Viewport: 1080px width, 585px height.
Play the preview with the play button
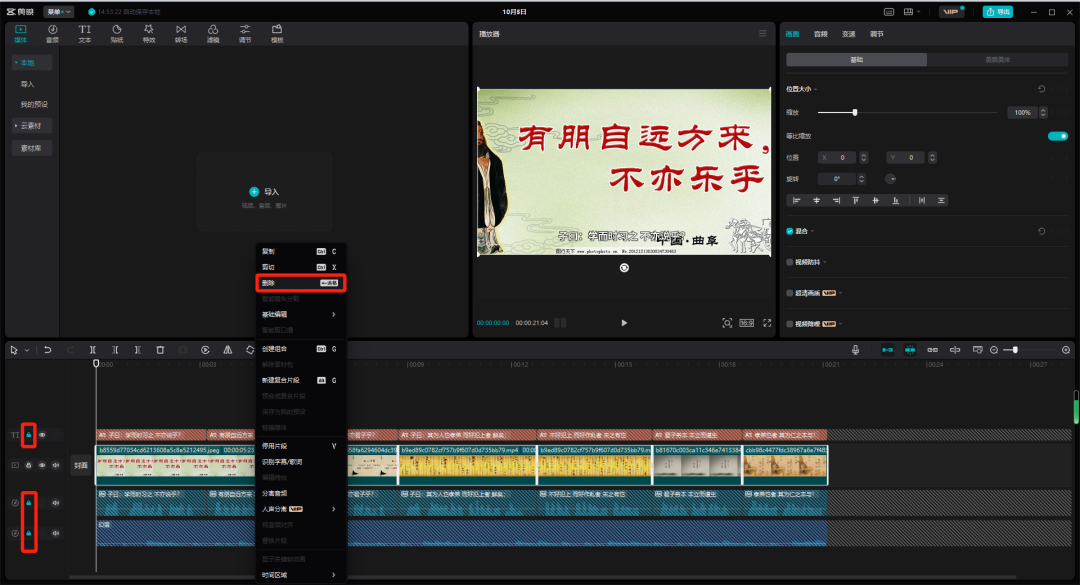624,322
